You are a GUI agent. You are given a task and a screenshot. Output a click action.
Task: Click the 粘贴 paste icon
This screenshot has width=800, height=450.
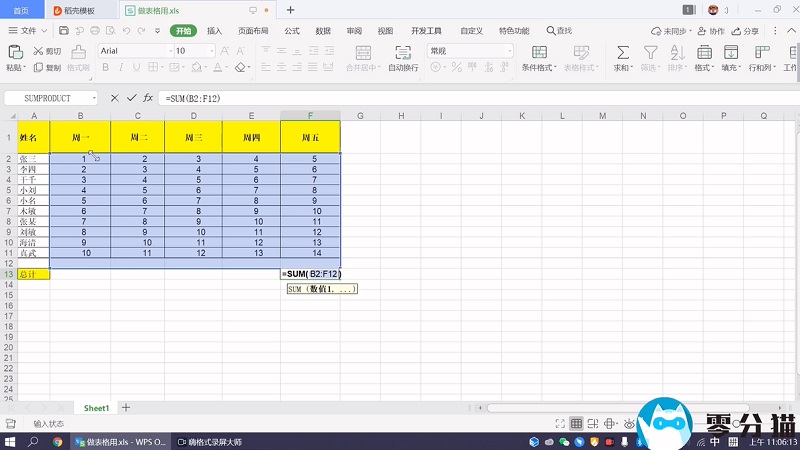[15, 52]
